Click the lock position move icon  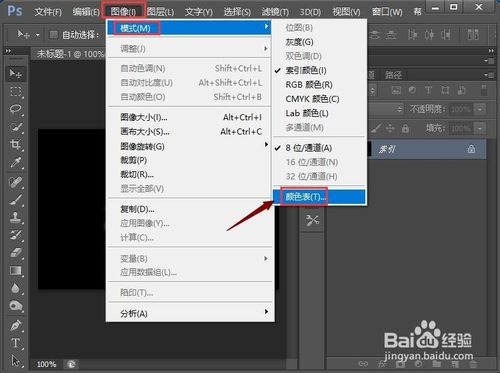tap(390, 128)
